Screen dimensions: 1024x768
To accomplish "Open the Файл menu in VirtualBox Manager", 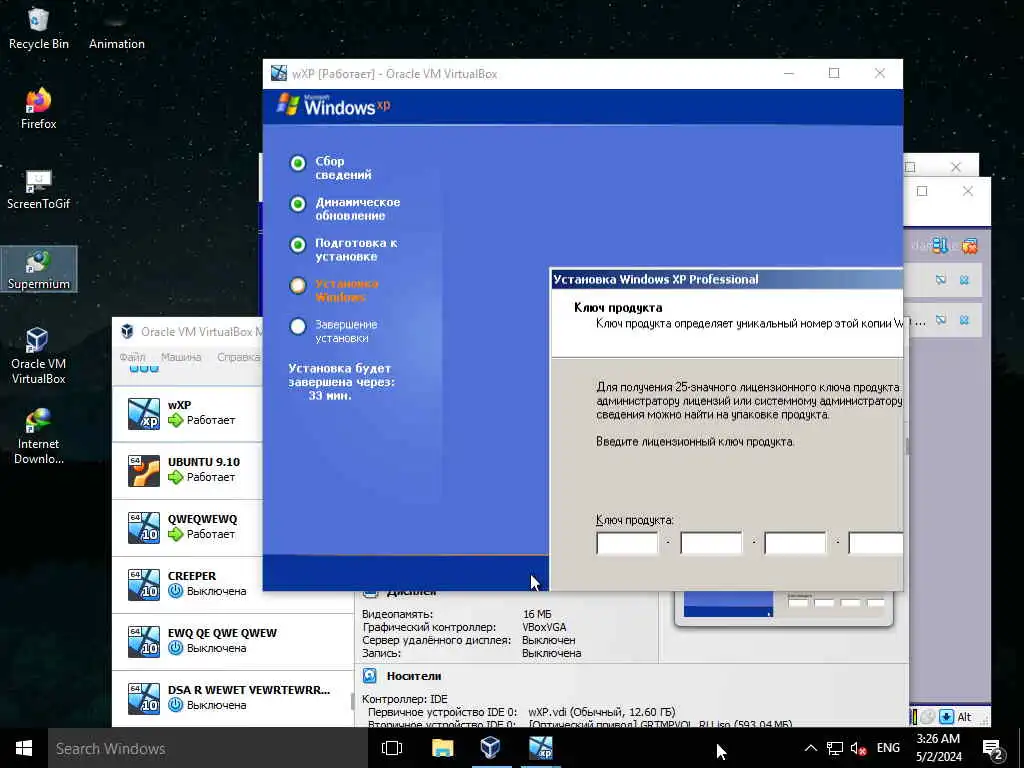I will click(132, 357).
